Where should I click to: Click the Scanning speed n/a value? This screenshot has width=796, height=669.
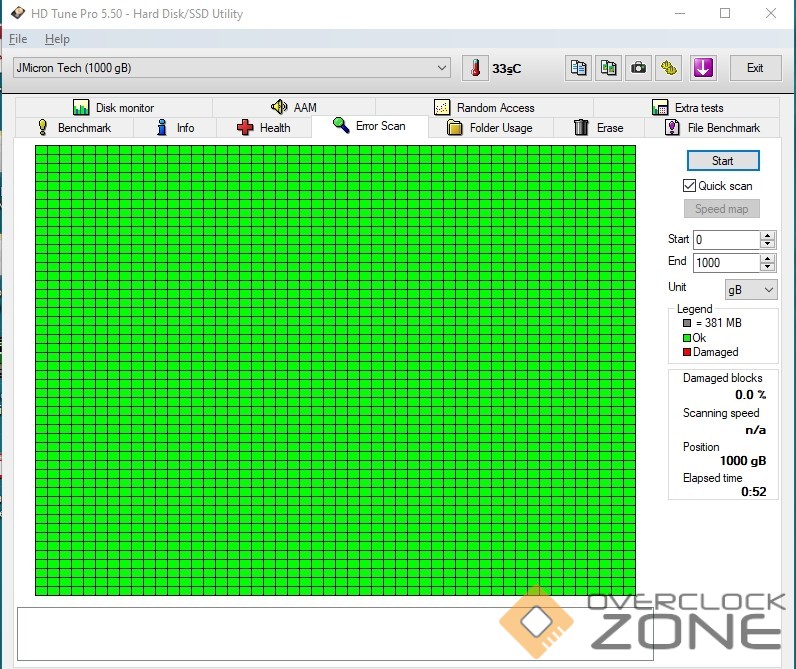pos(755,430)
